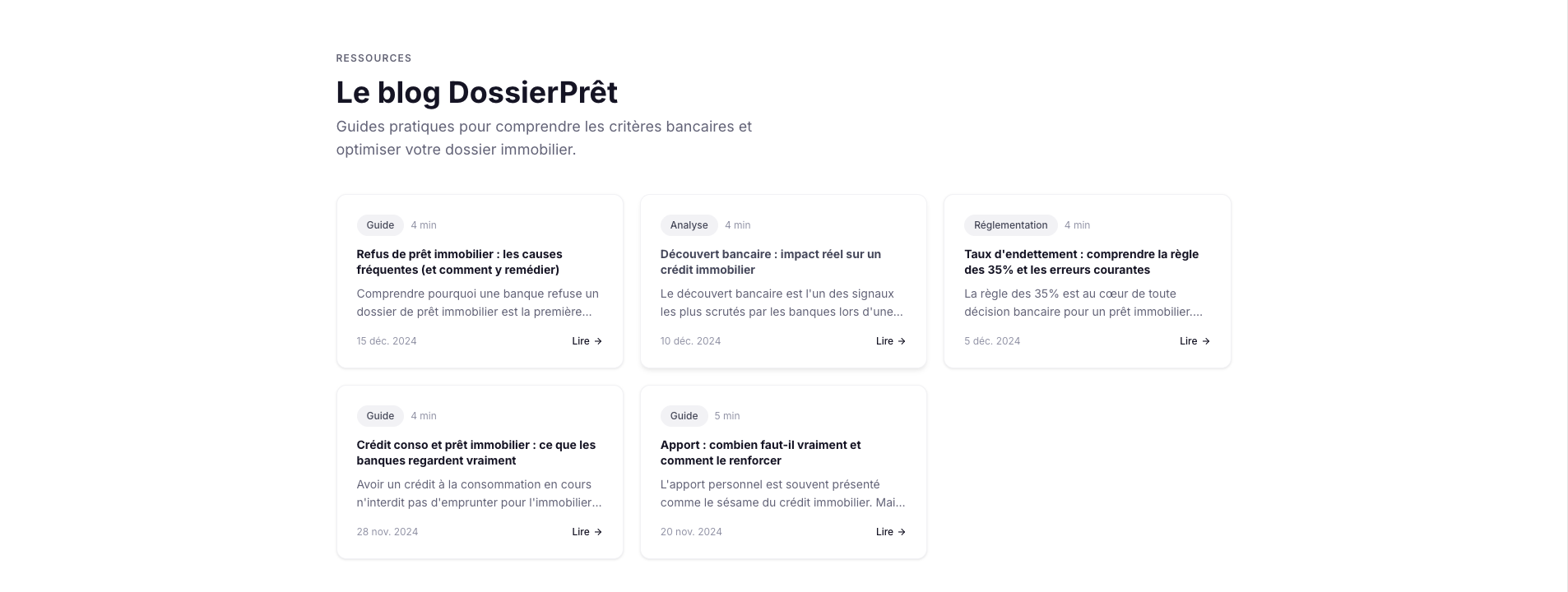Open the 'Lire' link on the Crédit conso article

click(579, 531)
